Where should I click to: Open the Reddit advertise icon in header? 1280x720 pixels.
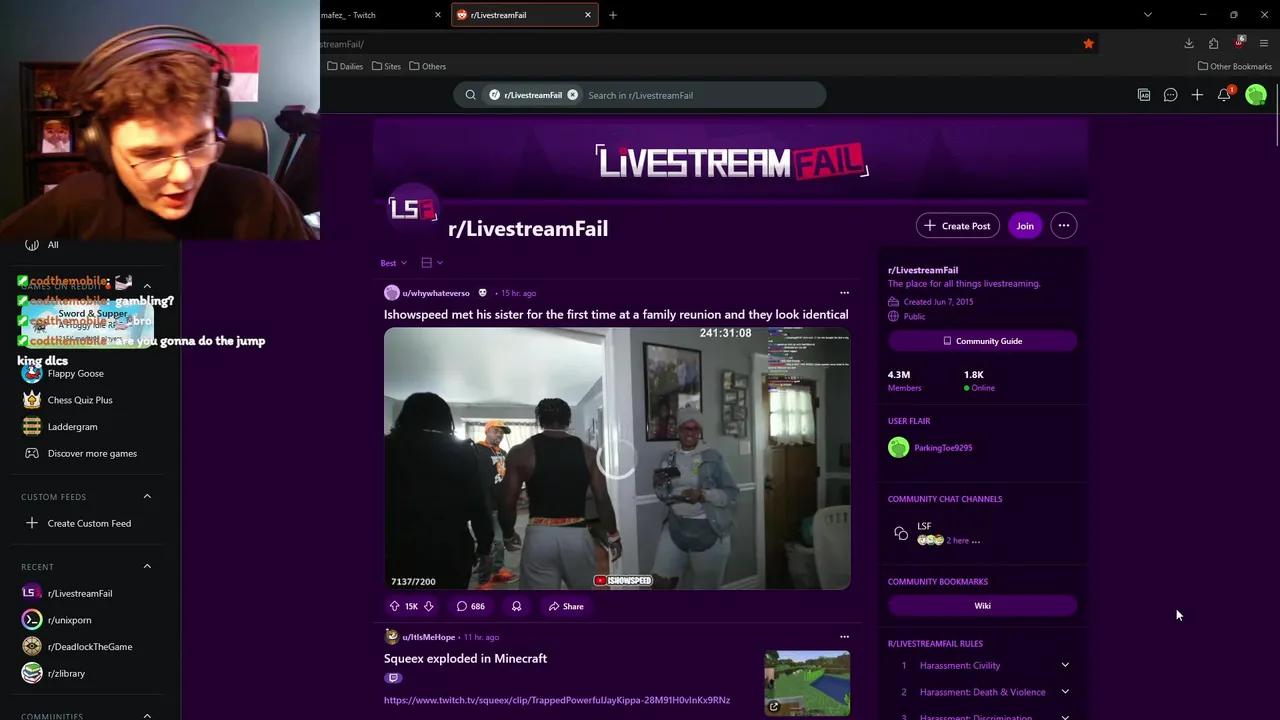tap(1144, 95)
